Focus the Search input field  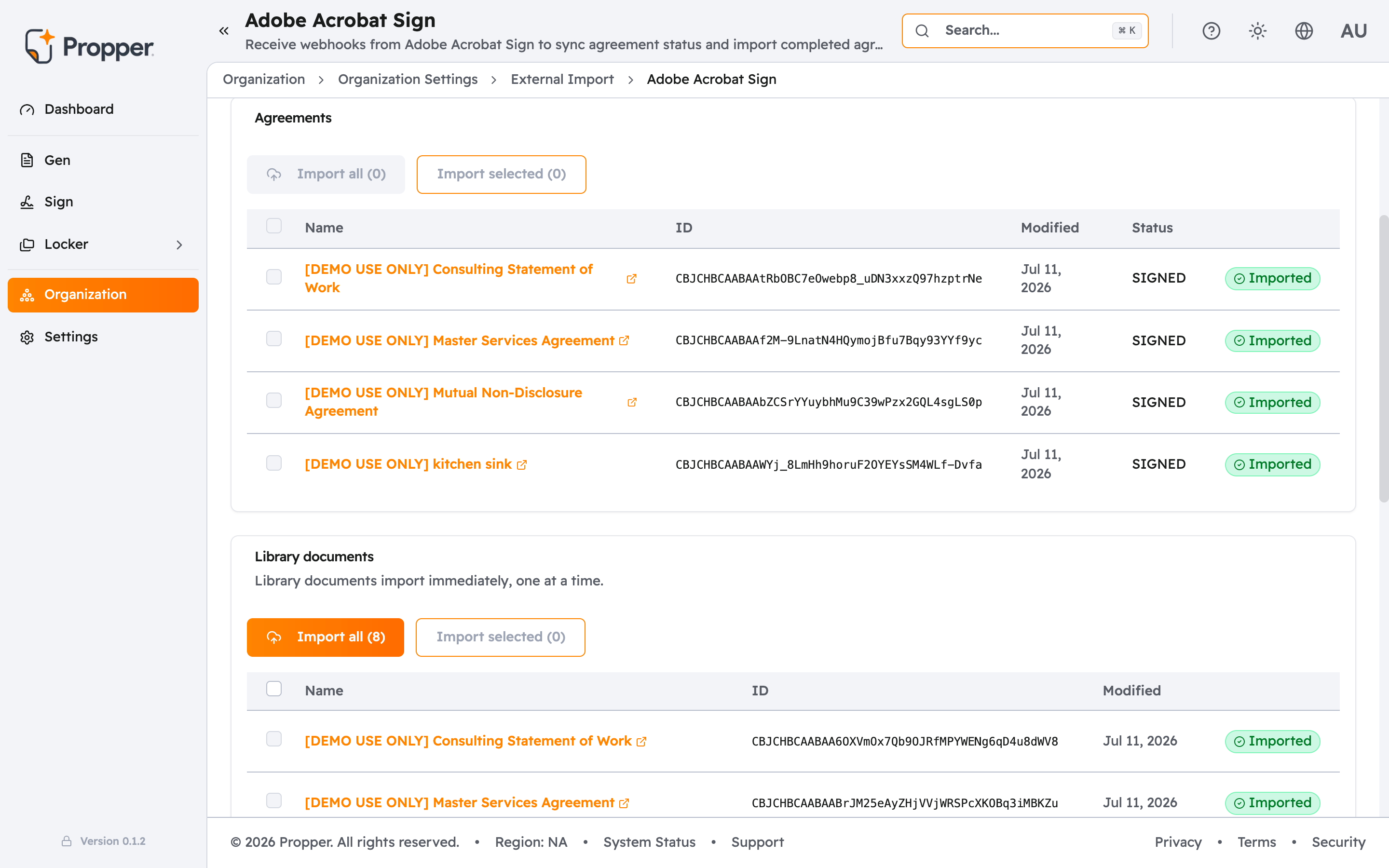(x=1025, y=31)
